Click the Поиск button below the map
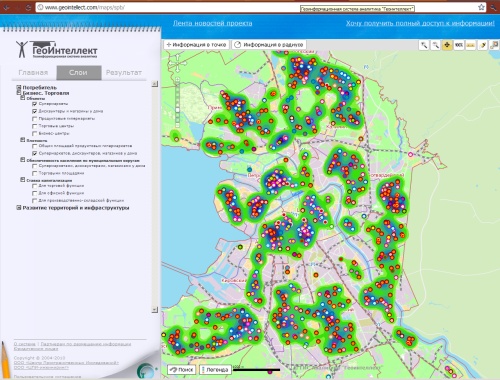 [182, 370]
